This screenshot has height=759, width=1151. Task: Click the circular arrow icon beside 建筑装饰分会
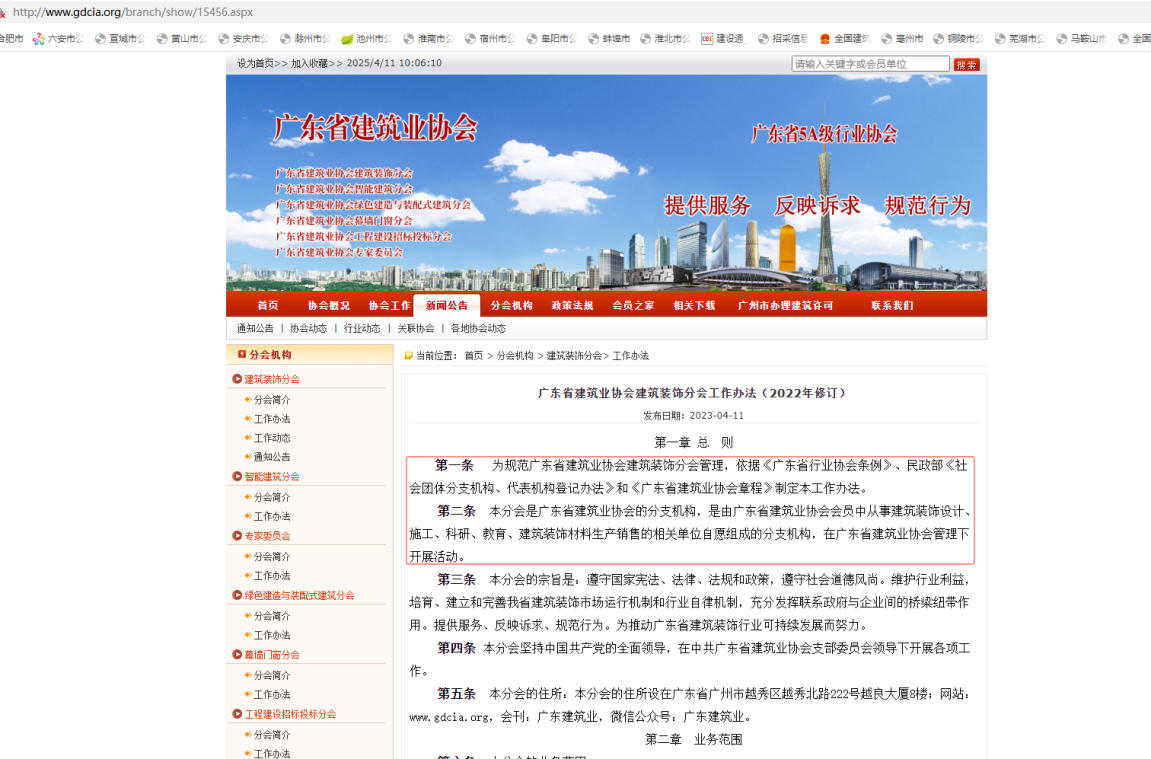[x=237, y=379]
